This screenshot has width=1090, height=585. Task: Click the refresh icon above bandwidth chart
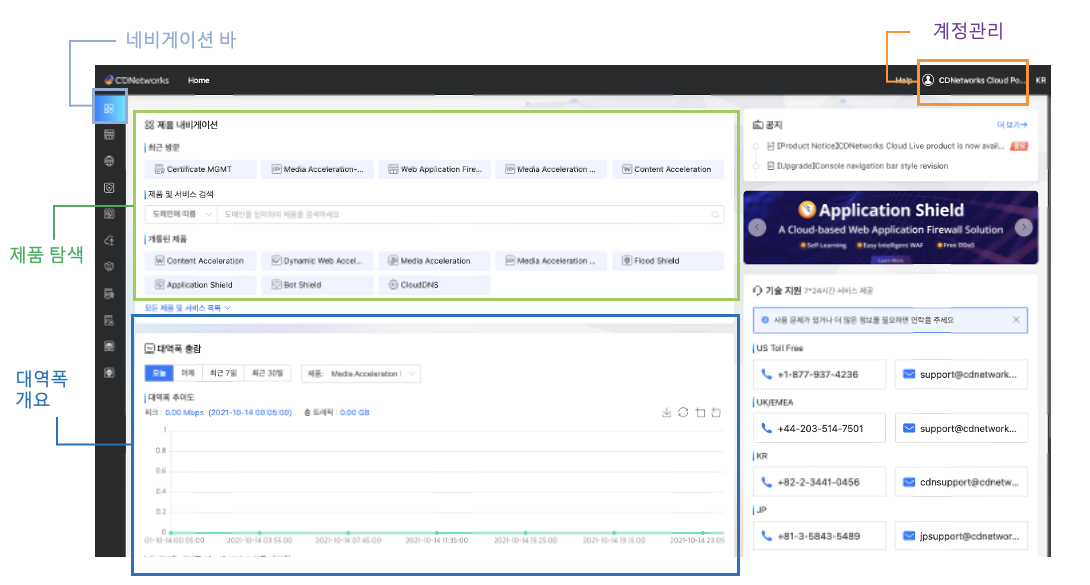pyautogui.click(x=683, y=412)
